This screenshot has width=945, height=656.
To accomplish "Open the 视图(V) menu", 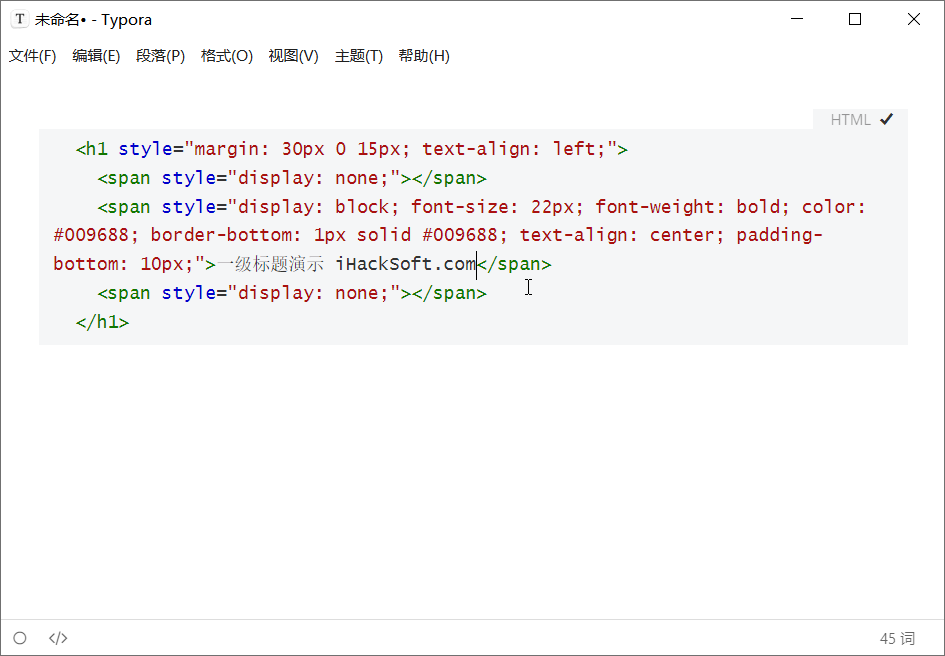I will [294, 56].
